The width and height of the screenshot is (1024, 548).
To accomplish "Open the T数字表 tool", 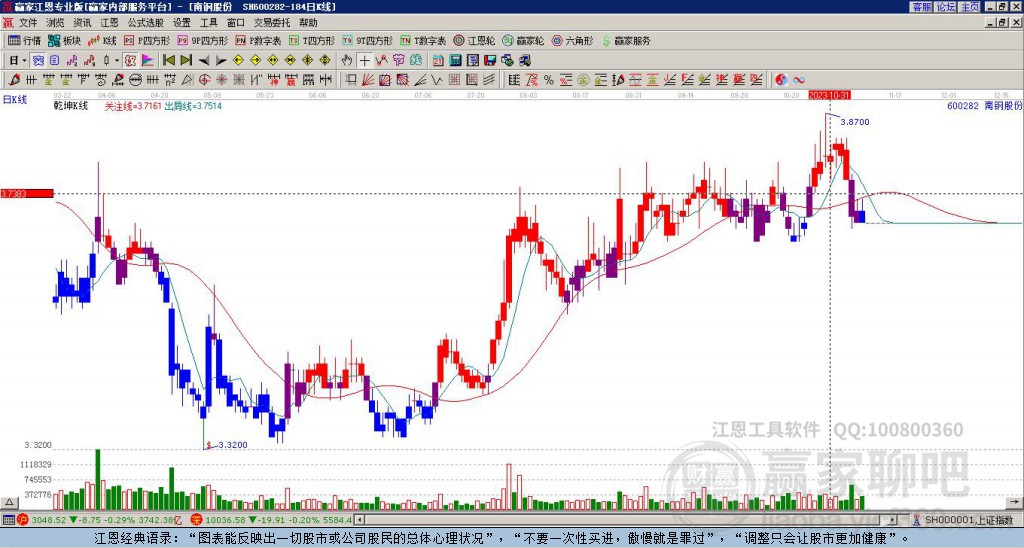I will click(x=423, y=41).
